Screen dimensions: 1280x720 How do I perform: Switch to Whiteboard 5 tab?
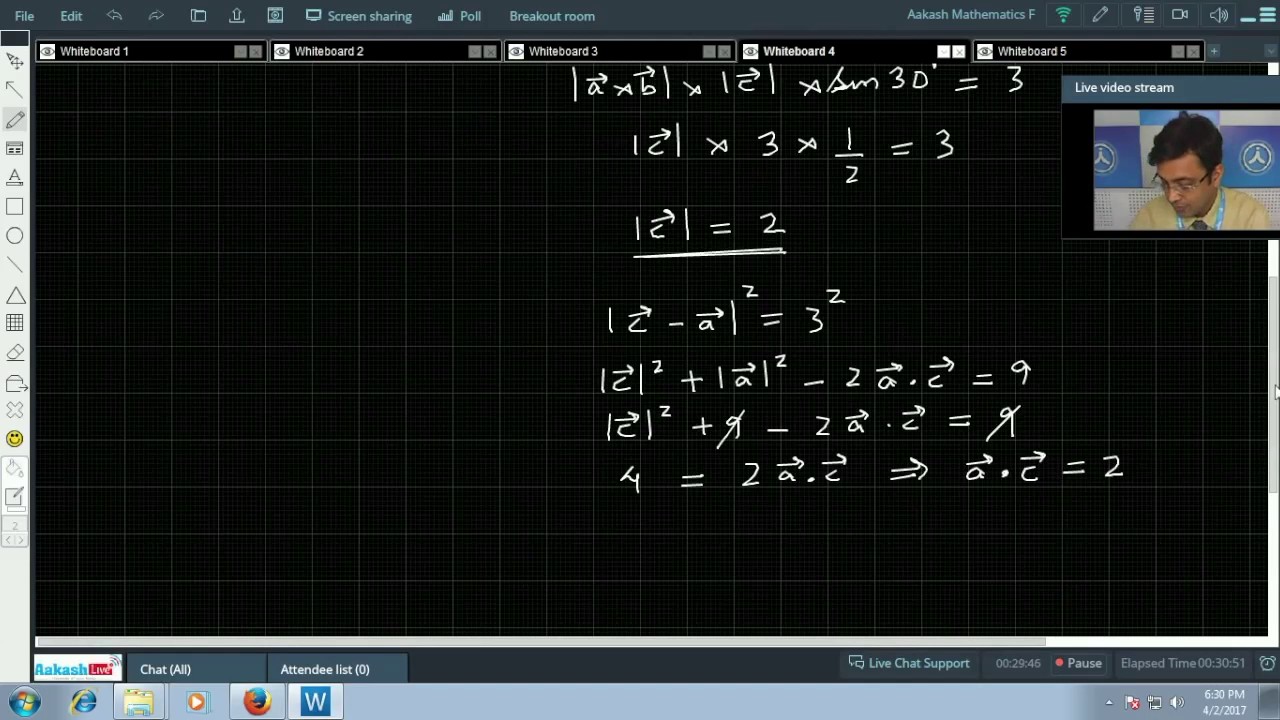(1032, 51)
